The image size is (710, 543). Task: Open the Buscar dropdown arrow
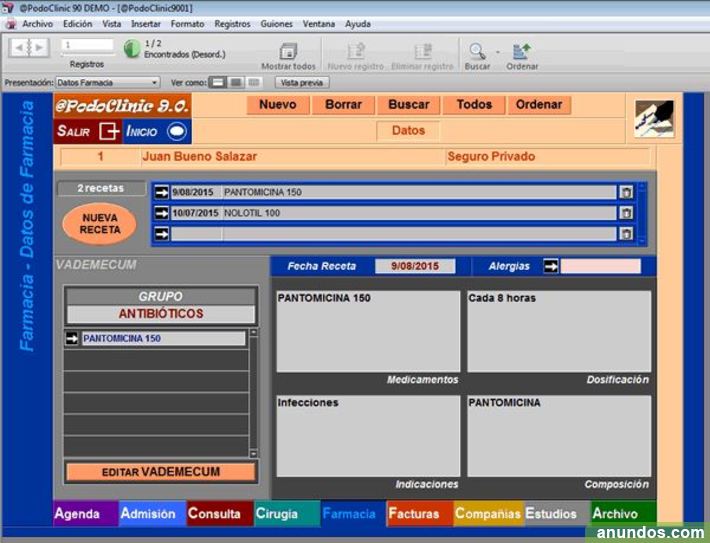[x=498, y=52]
